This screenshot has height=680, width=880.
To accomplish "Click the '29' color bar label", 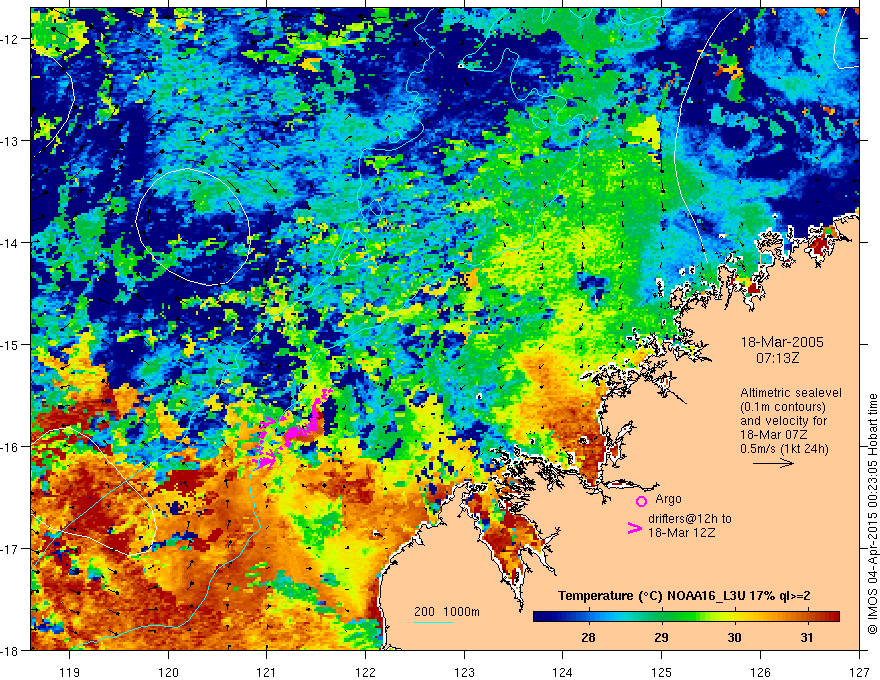I will pos(661,637).
